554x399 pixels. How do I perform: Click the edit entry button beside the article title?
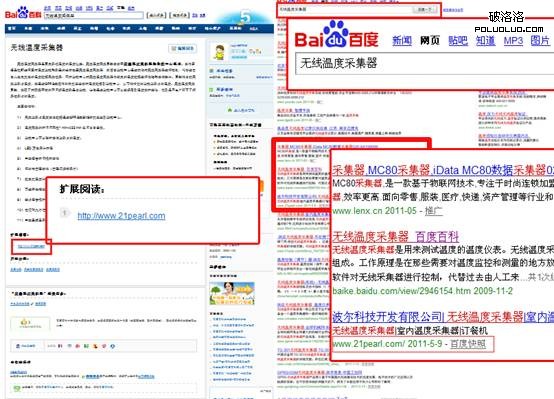[x=183, y=48]
